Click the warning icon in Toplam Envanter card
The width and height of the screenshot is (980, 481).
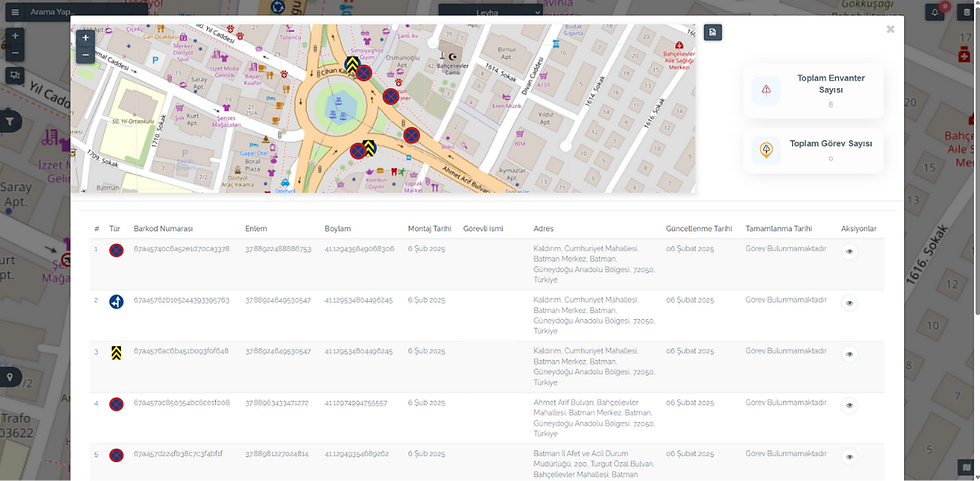tap(766, 89)
